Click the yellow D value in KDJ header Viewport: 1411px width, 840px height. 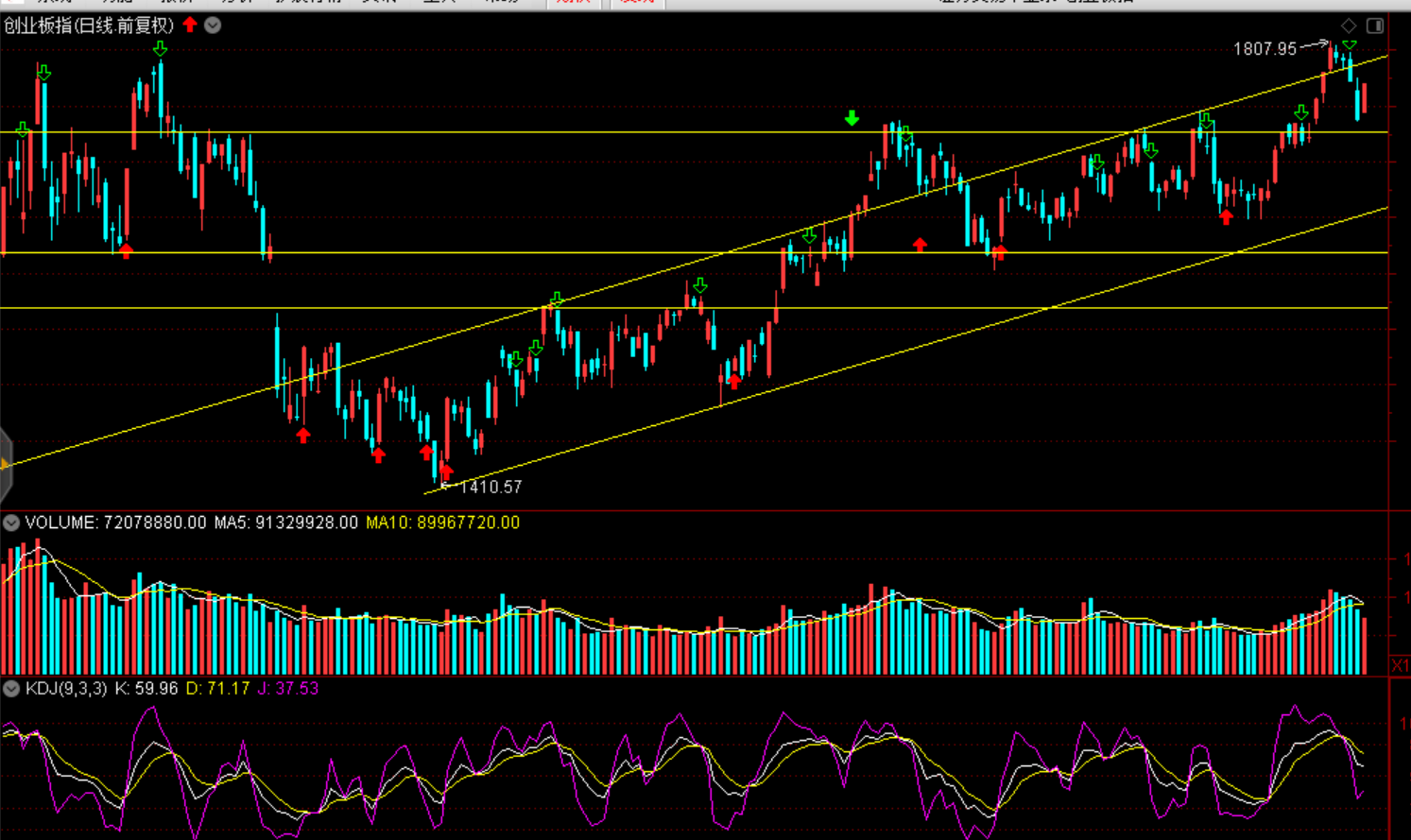click(x=217, y=689)
